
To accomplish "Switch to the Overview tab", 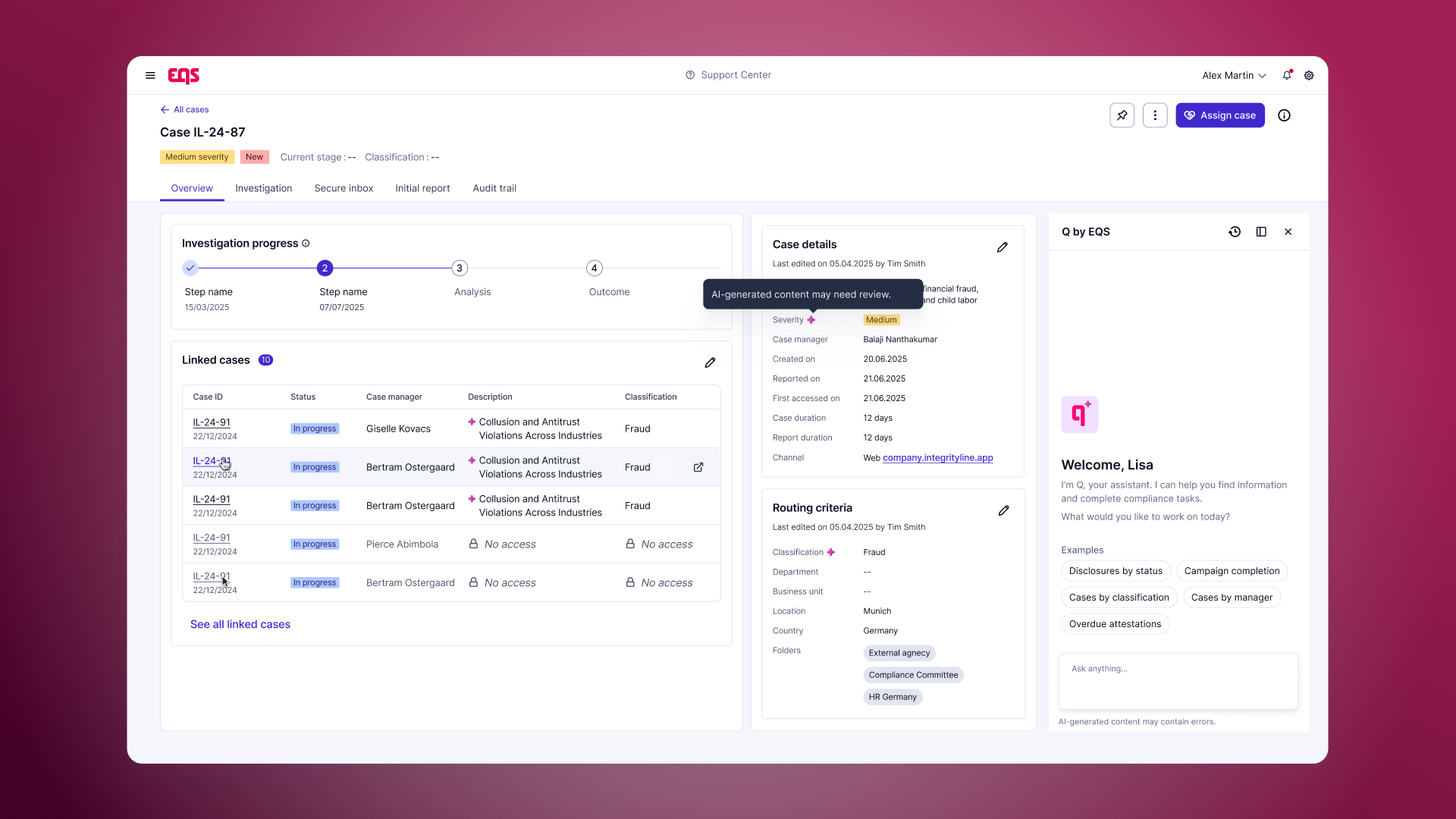I will coord(192,188).
